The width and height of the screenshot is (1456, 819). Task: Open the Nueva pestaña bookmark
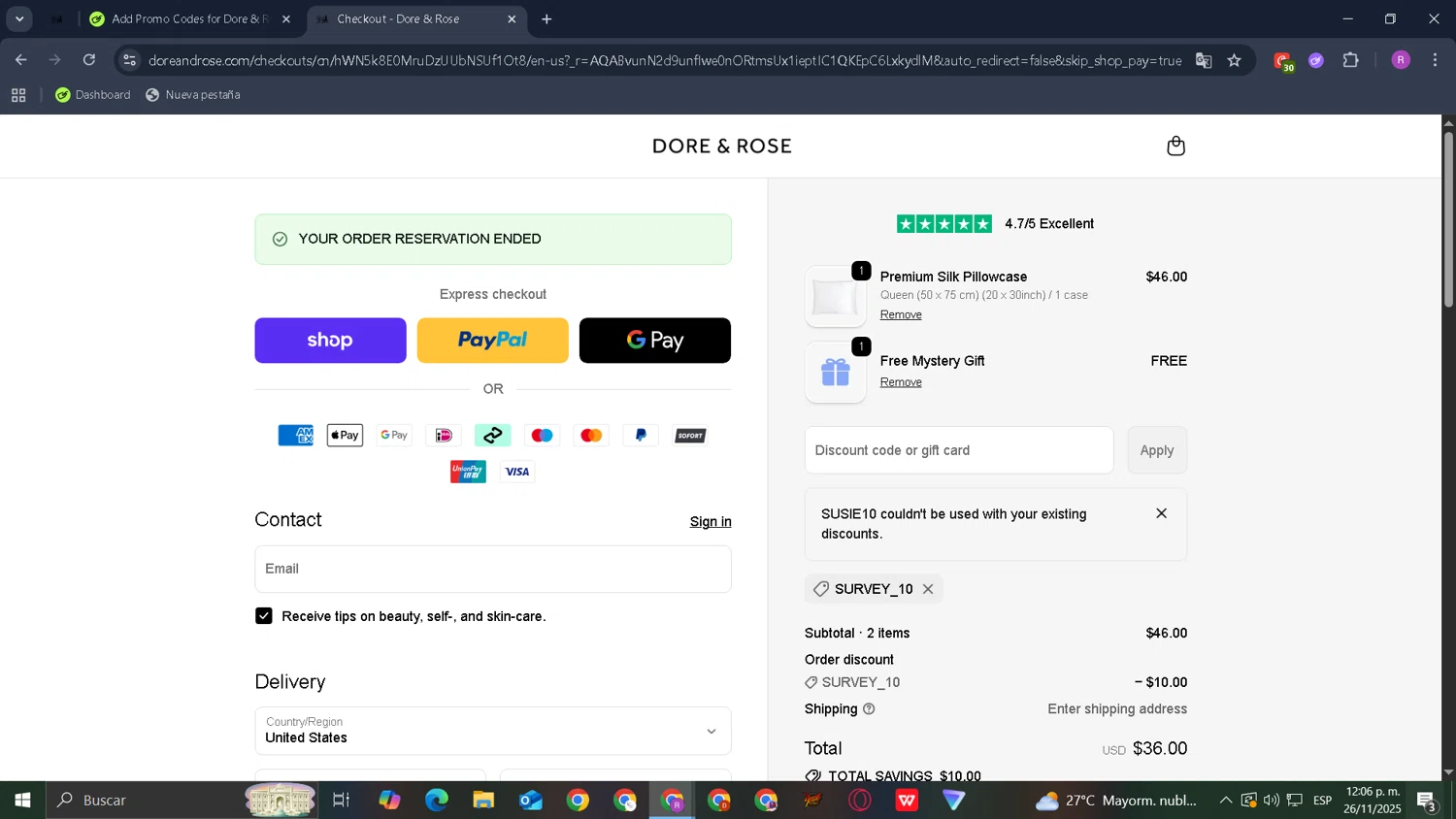click(x=192, y=95)
